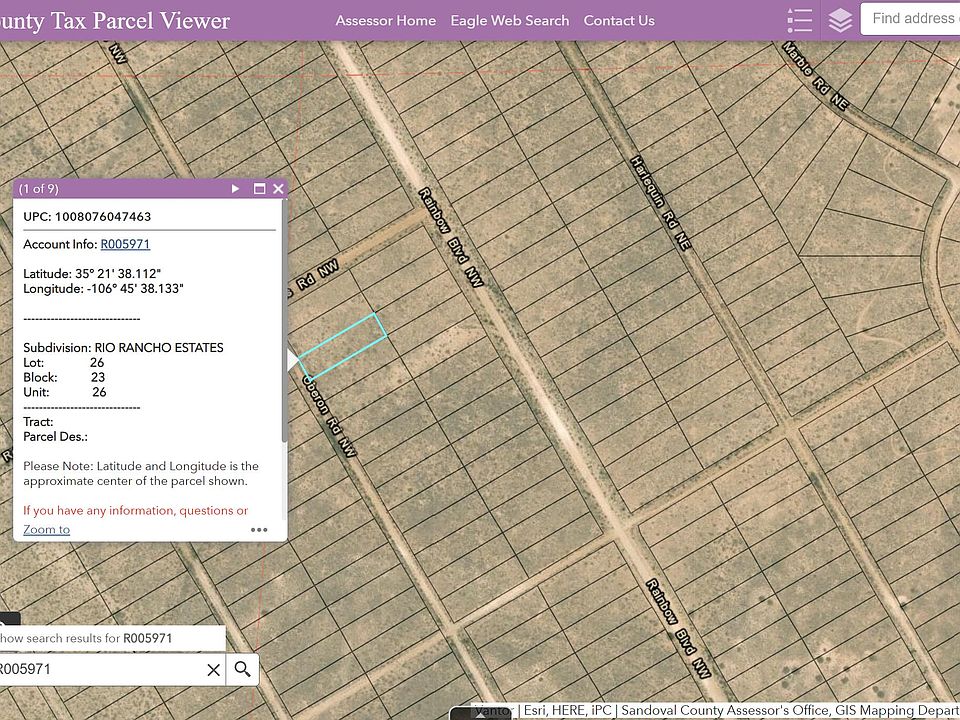Go to next feature in popup
The height and width of the screenshot is (720, 960).
pos(235,189)
